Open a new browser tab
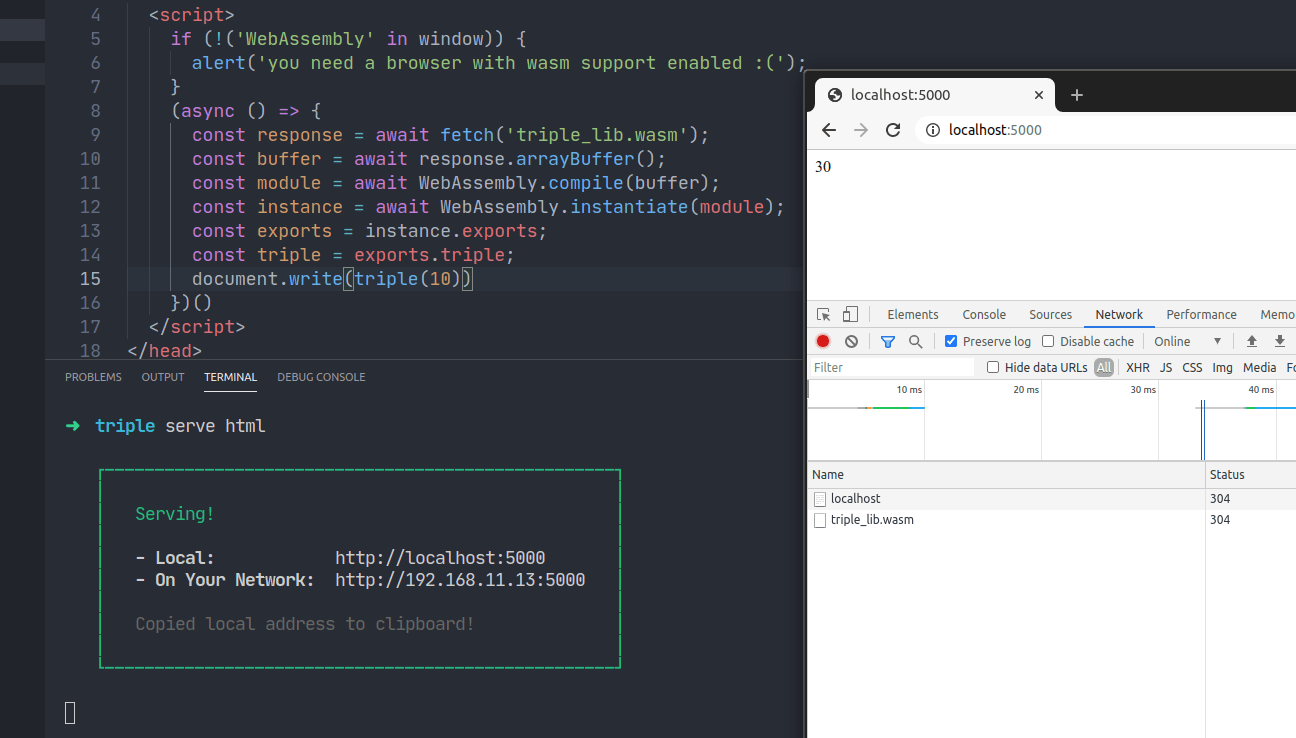Screen dimensions: 1296x738 pos(1077,95)
